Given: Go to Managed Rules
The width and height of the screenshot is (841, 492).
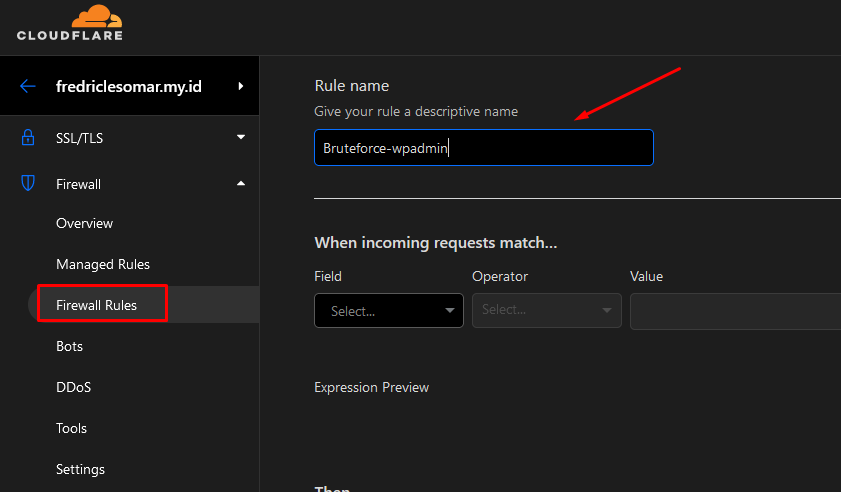Looking at the screenshot, I should click(x=103, y=264).
